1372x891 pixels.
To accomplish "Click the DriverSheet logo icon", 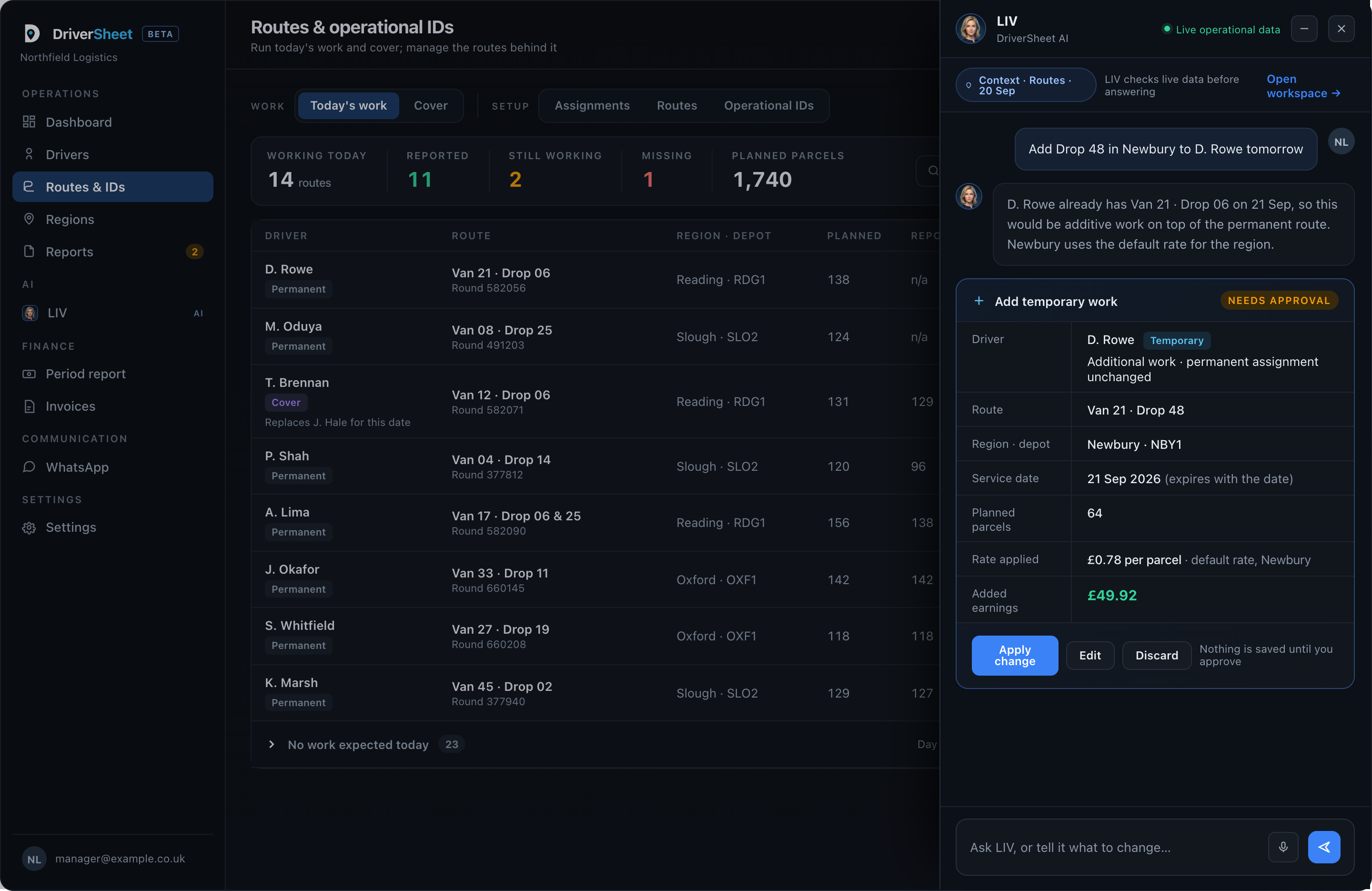I will [x=32, y=34].
